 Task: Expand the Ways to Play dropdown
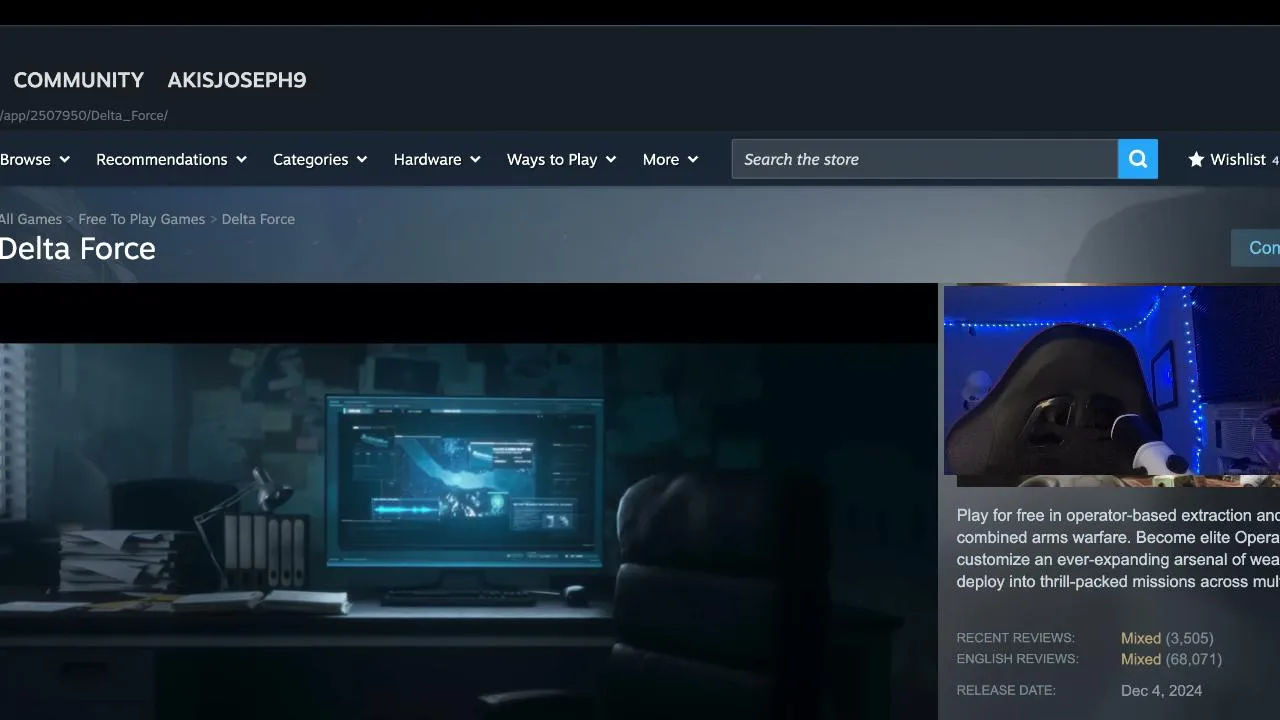pyautogui.click(x=561, y=159)
